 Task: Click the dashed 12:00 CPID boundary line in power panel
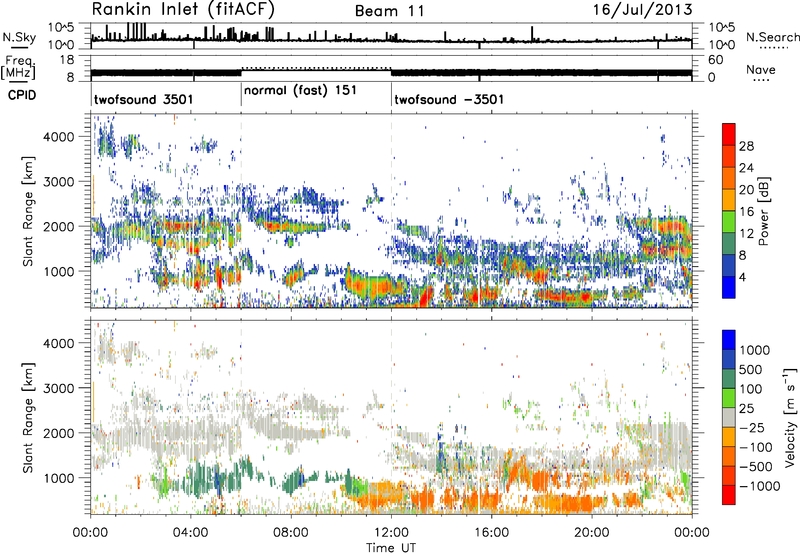[391, 211]
